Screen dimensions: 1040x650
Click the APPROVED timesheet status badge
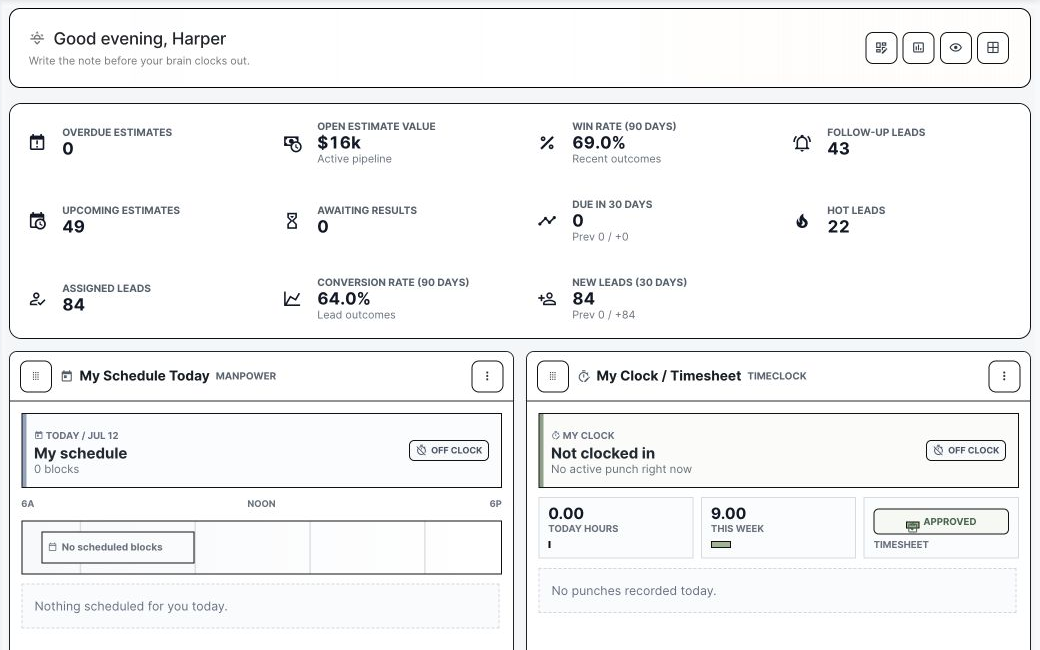click(x=941, y=521)
